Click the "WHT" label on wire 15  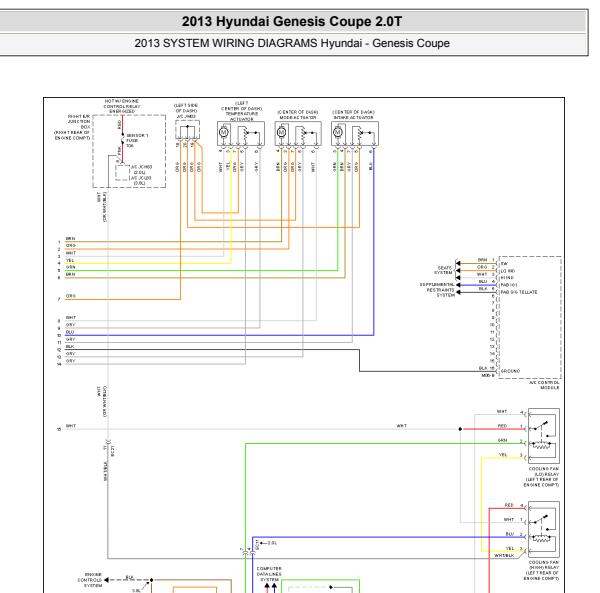tap(71, 426)
